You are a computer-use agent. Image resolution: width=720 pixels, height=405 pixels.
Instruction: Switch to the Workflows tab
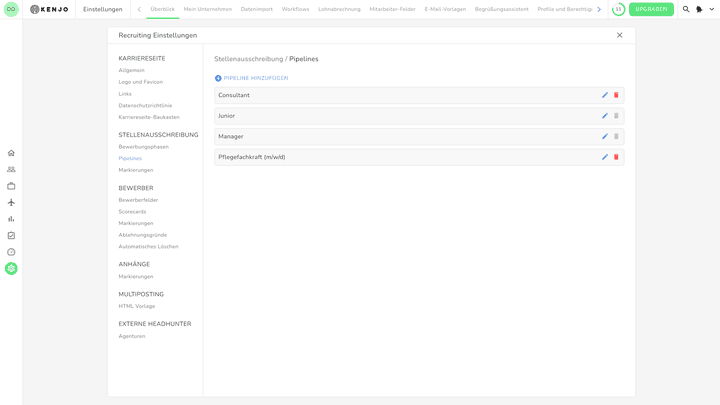point(295,9)
